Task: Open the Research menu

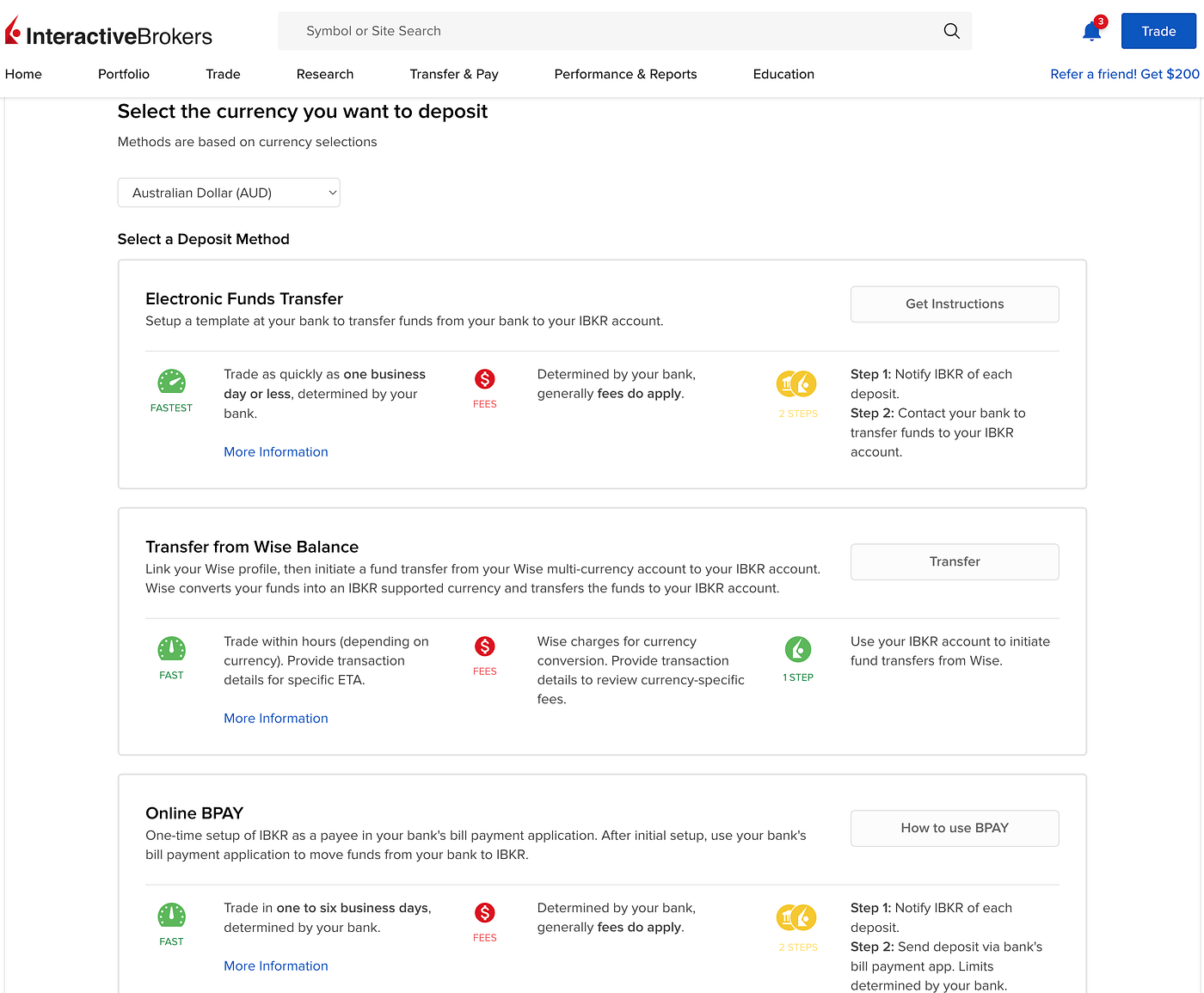Action: point(325,74)
